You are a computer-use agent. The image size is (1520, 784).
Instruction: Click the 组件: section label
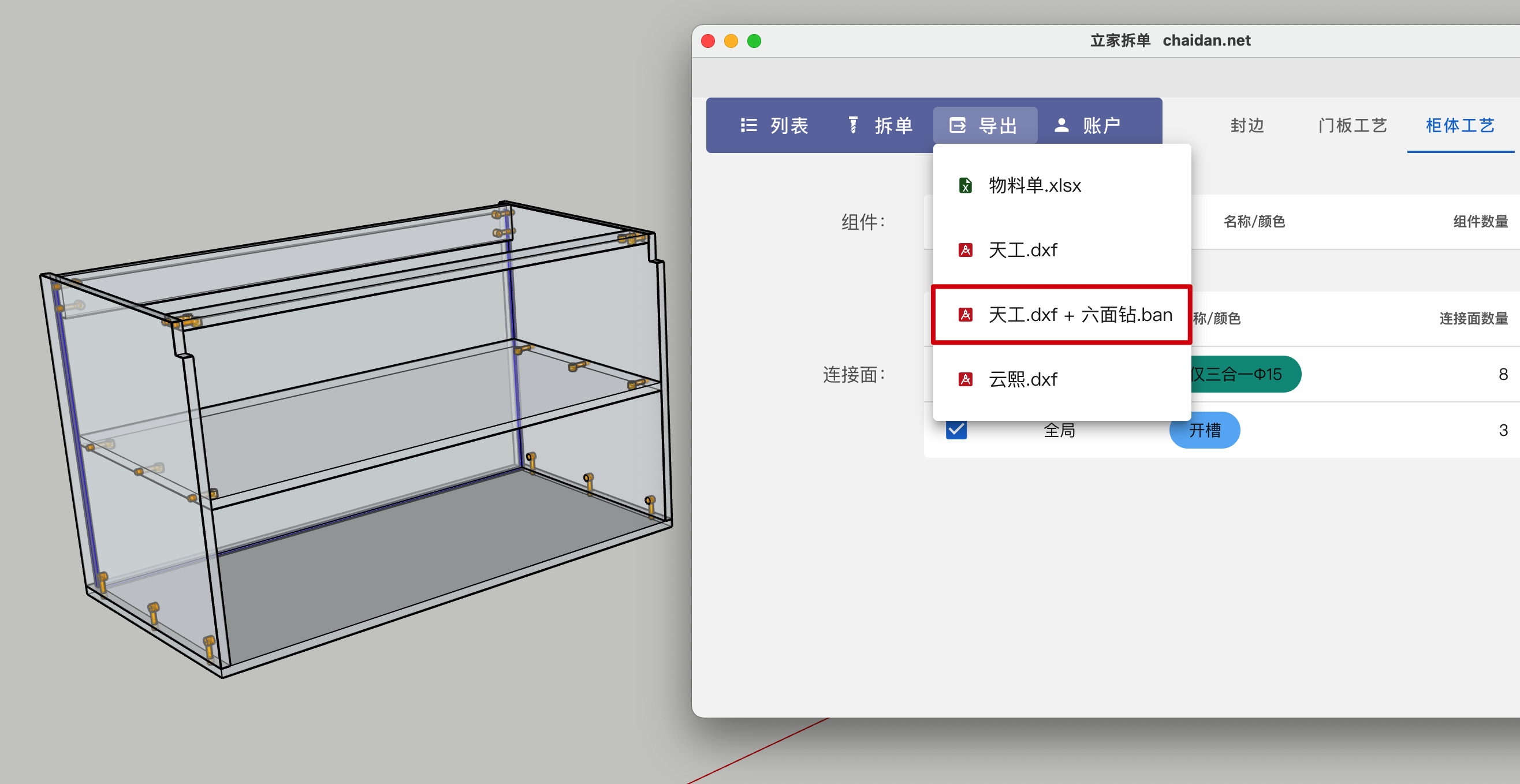tap(863, 222)
